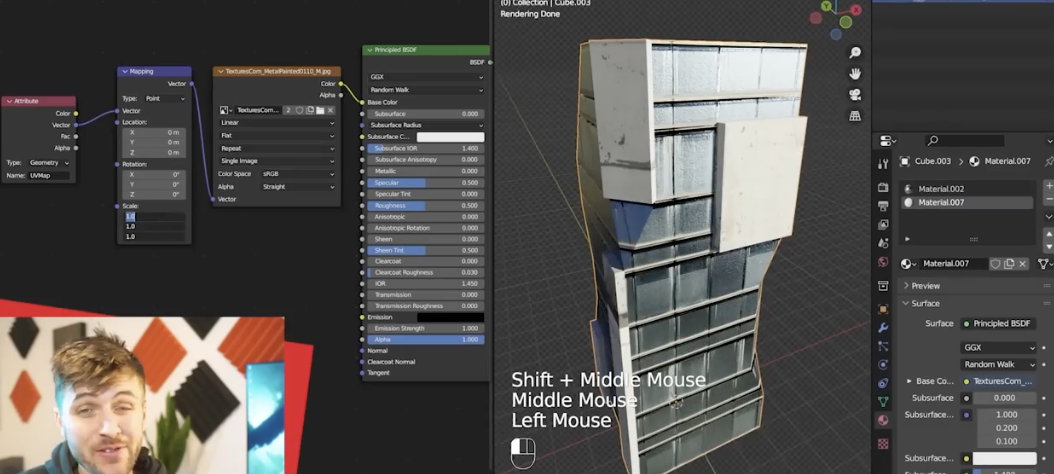
Task: Open the Object Data green triangle tab
Action: pyautogui.click(x=883, y=401)
